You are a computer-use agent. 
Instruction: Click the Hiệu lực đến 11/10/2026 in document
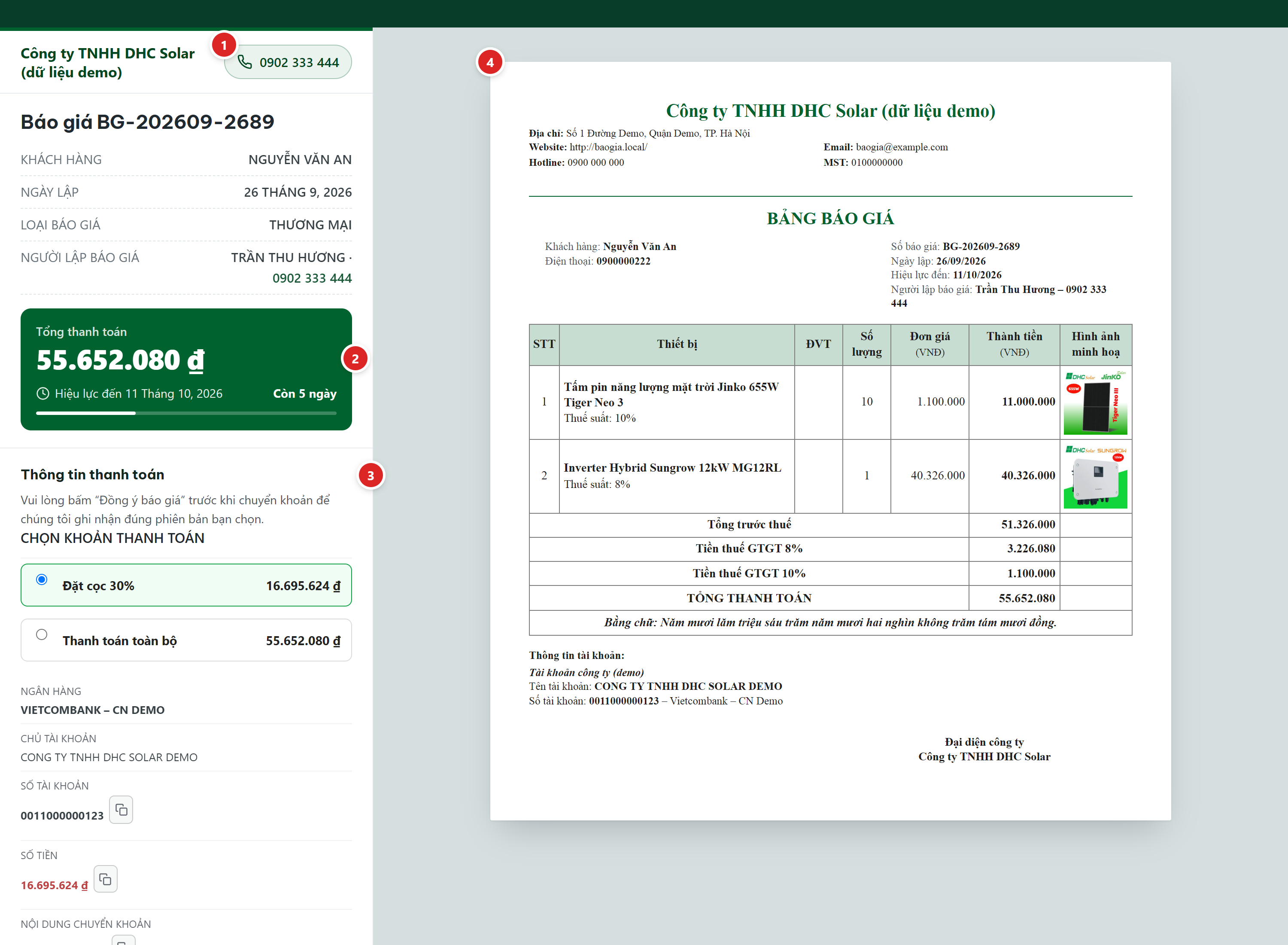coord(946,275)
